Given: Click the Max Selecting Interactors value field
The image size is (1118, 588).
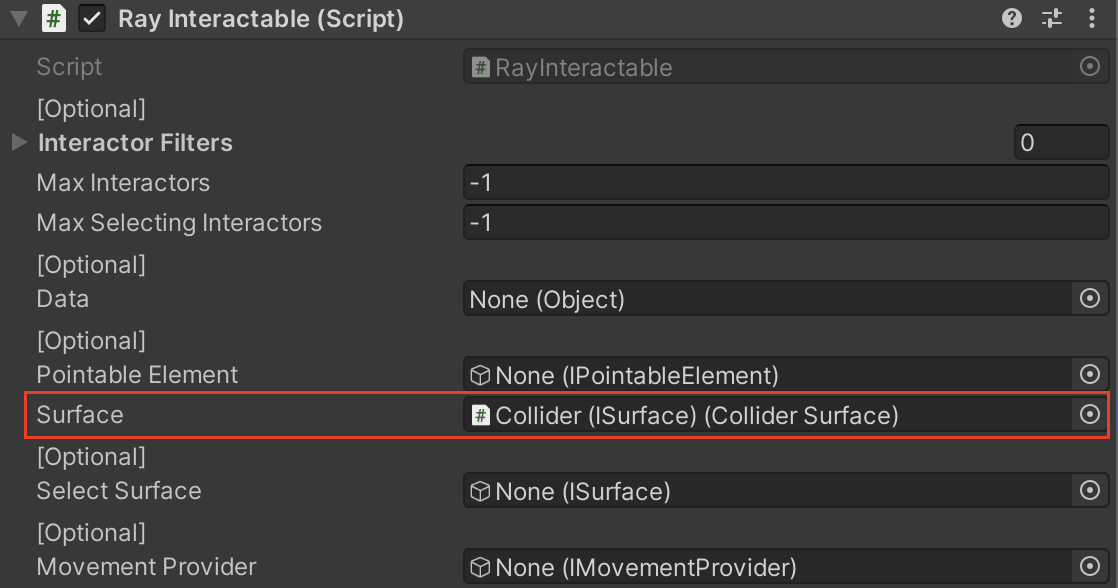Looking at the screenshot, I should click(785, 223).
